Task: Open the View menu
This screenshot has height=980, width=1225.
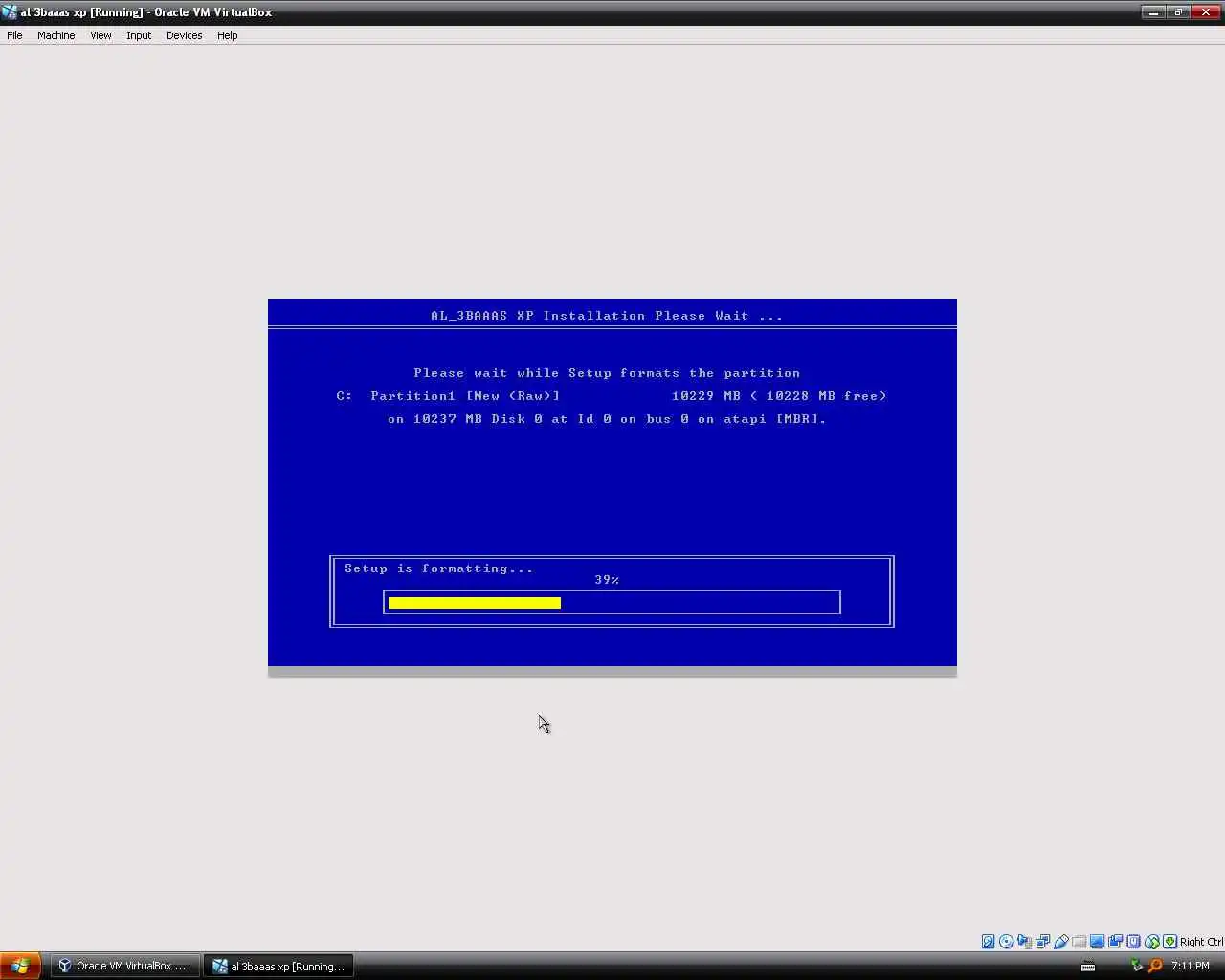Action: point(100,35)
